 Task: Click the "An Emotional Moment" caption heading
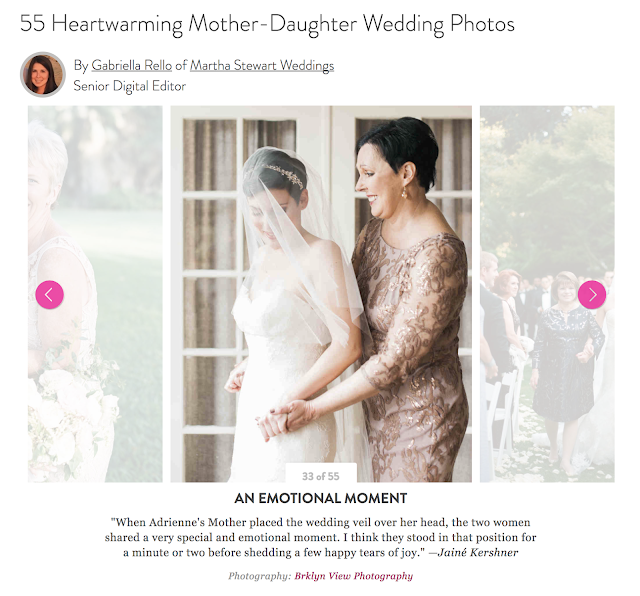point(321,498)
